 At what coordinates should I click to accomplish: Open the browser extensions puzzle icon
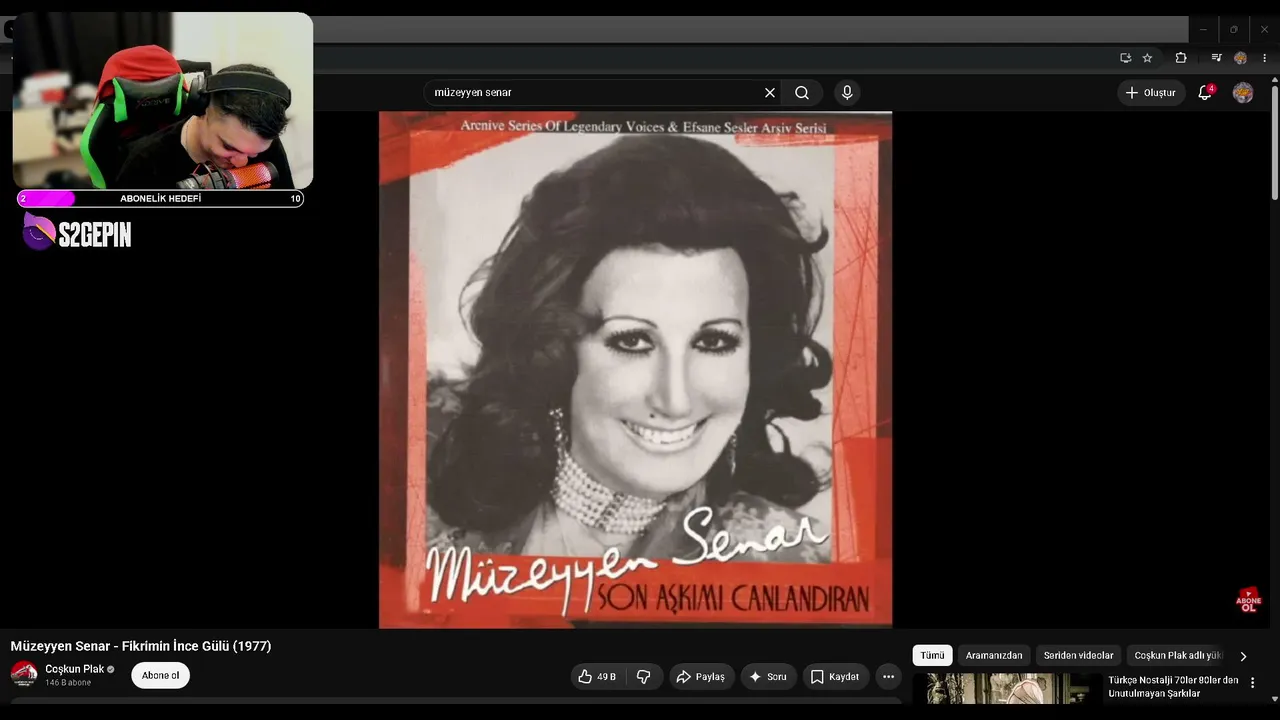(1181, 58)
